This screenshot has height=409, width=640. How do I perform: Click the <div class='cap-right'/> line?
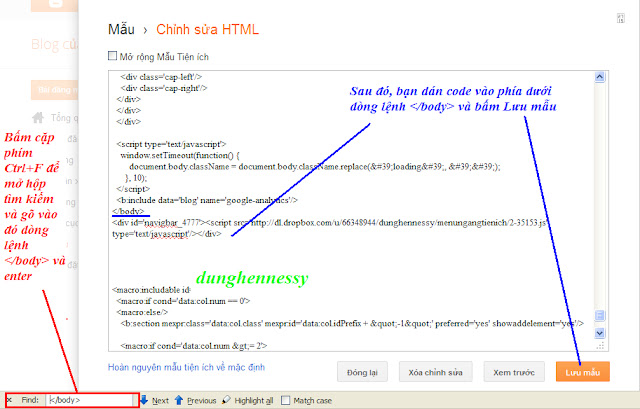(x=164, y=88)
